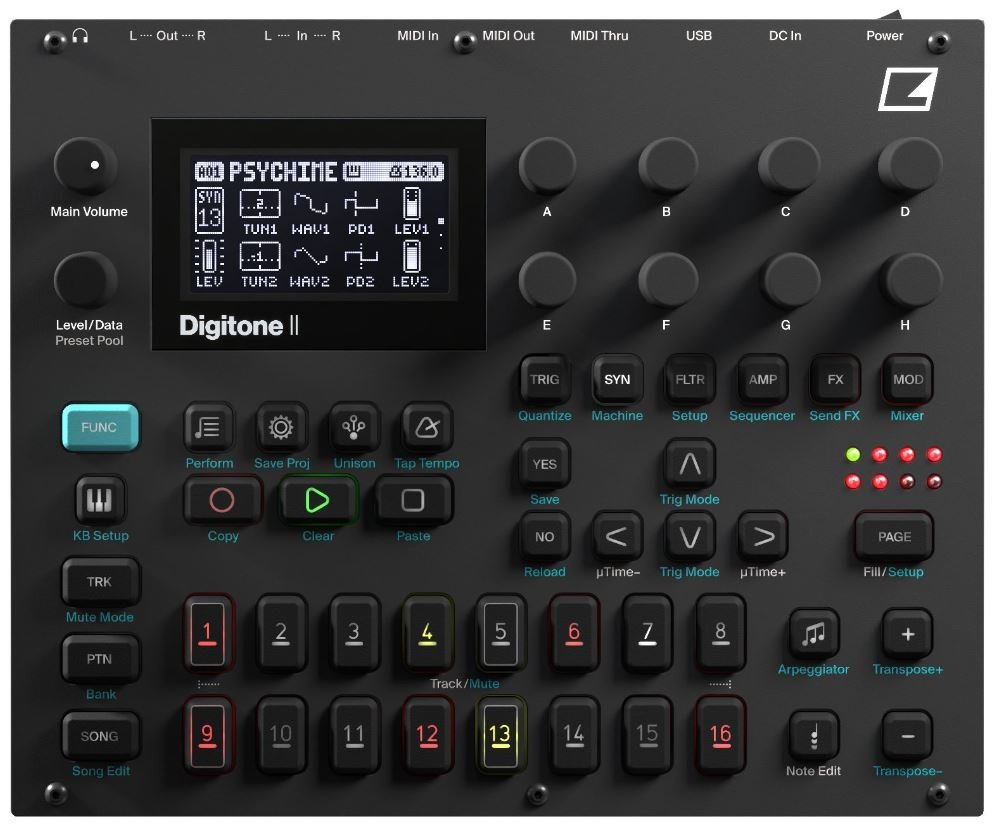Viewport: 995px width, 832px height.
Task: Hit the gear icon key for Save Proj
Action: (x=281, y=427)
